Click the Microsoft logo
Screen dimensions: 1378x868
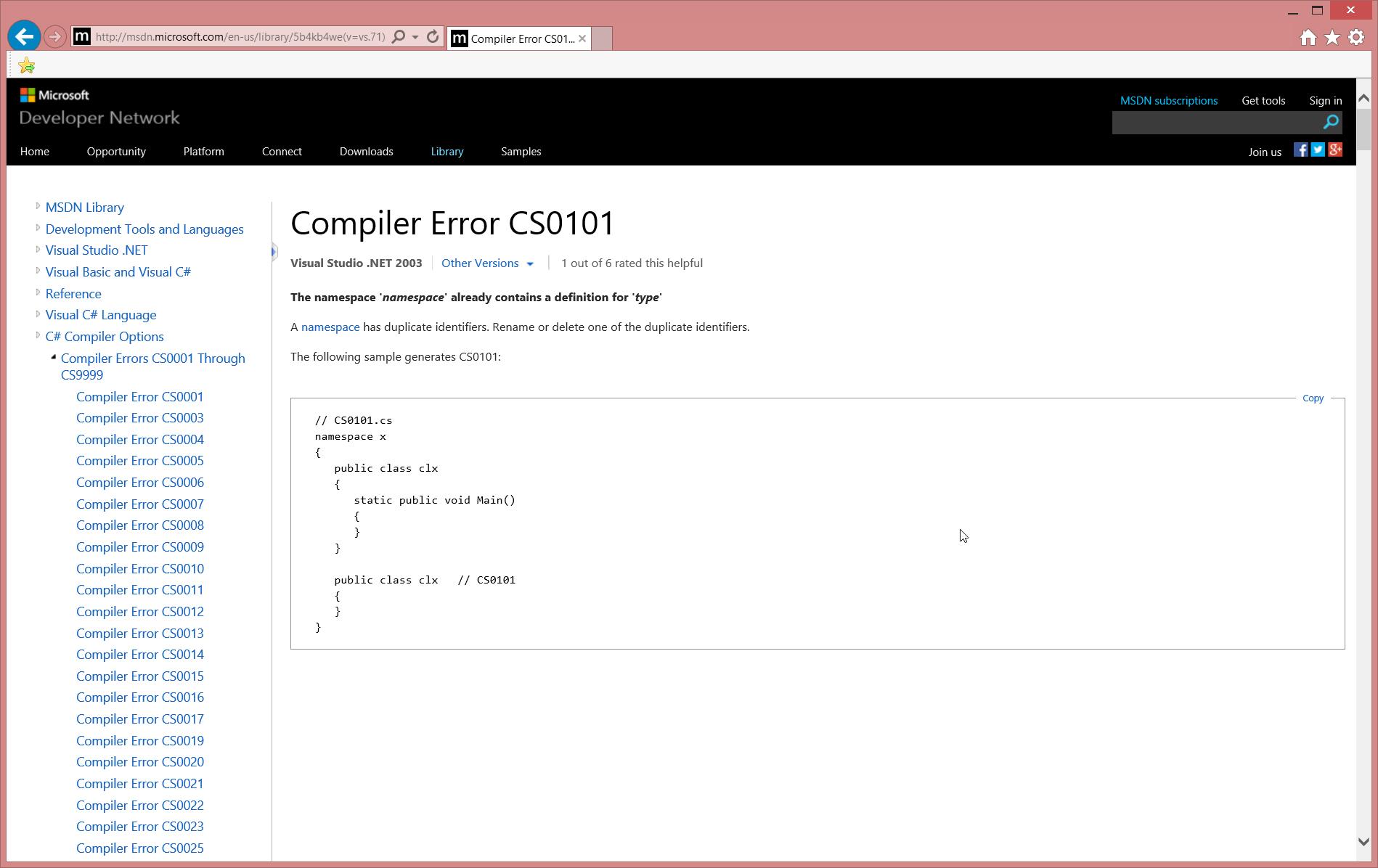[x=54, y=95]
